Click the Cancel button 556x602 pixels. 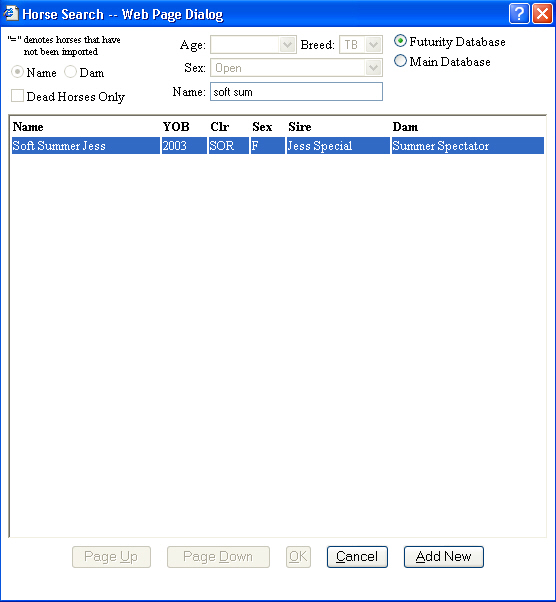(x=357, y=557)
